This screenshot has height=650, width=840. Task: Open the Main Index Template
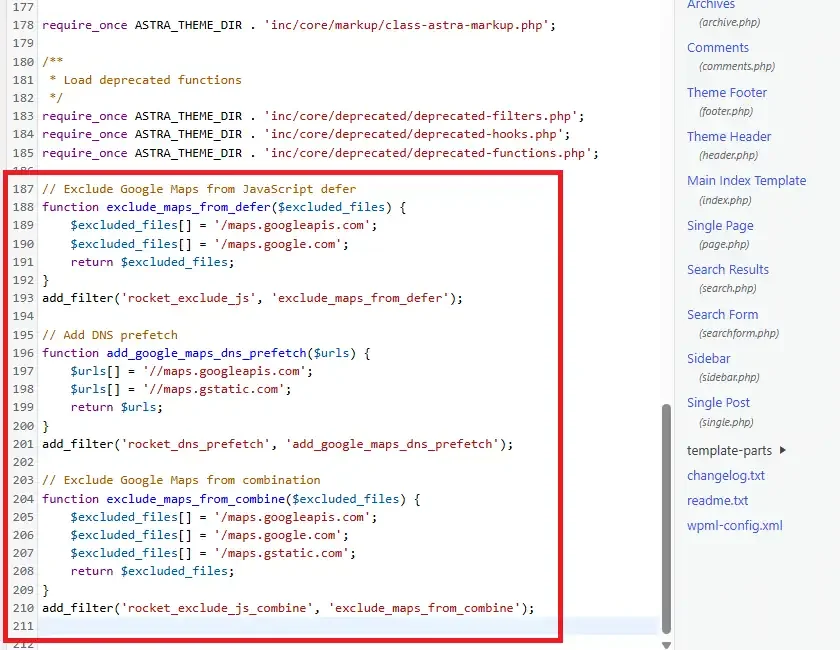point(746,181)
